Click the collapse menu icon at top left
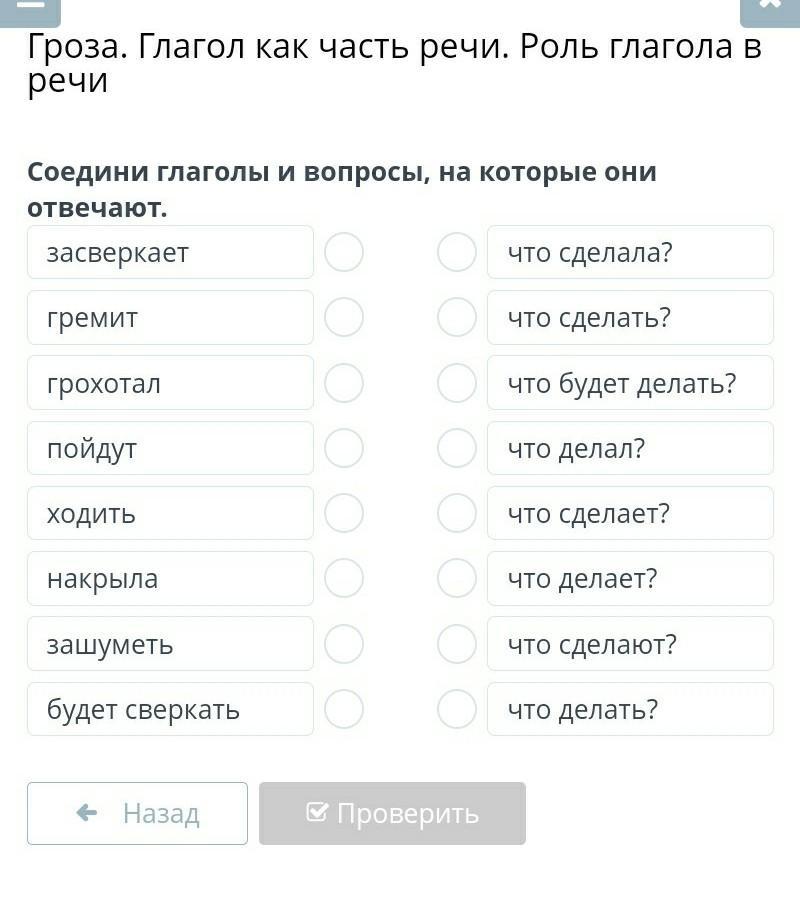The height and width of the screenshot is (923, 800). pyautogui.click(x=31, y=8)
